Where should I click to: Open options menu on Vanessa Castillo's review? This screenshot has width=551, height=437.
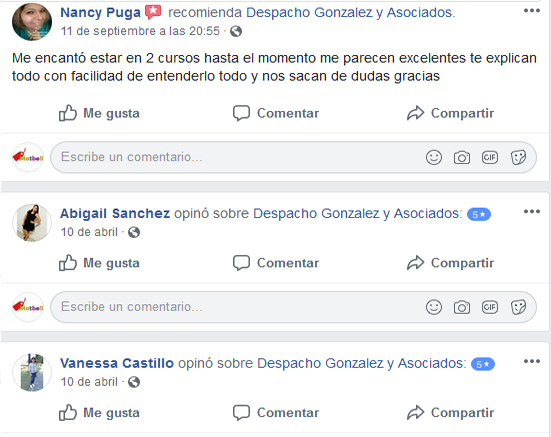click(x=532, y=361)
